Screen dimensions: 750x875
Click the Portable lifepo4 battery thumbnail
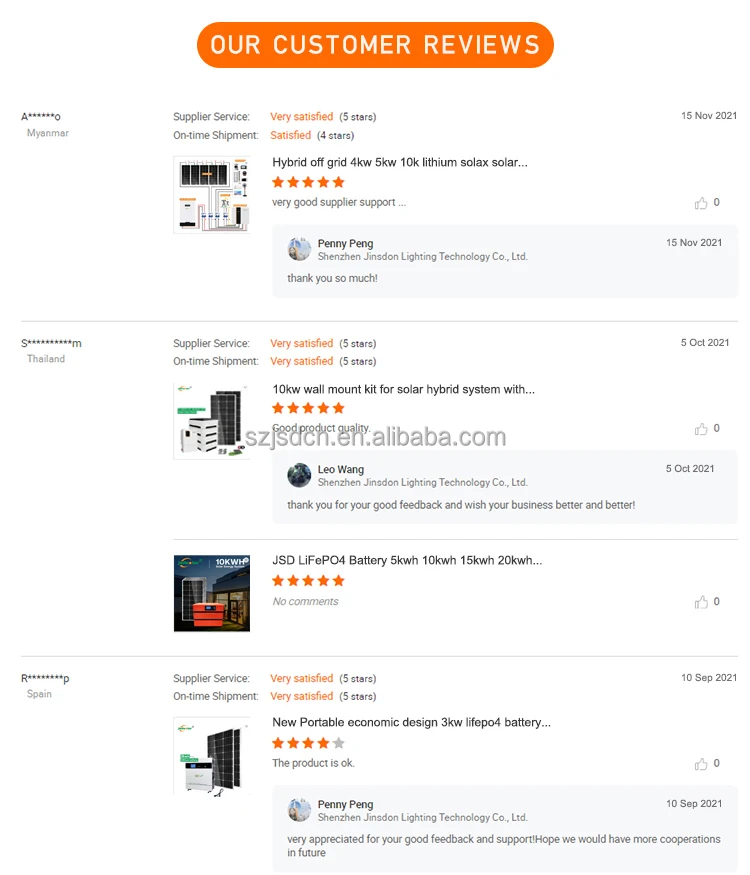pos(211,756)
